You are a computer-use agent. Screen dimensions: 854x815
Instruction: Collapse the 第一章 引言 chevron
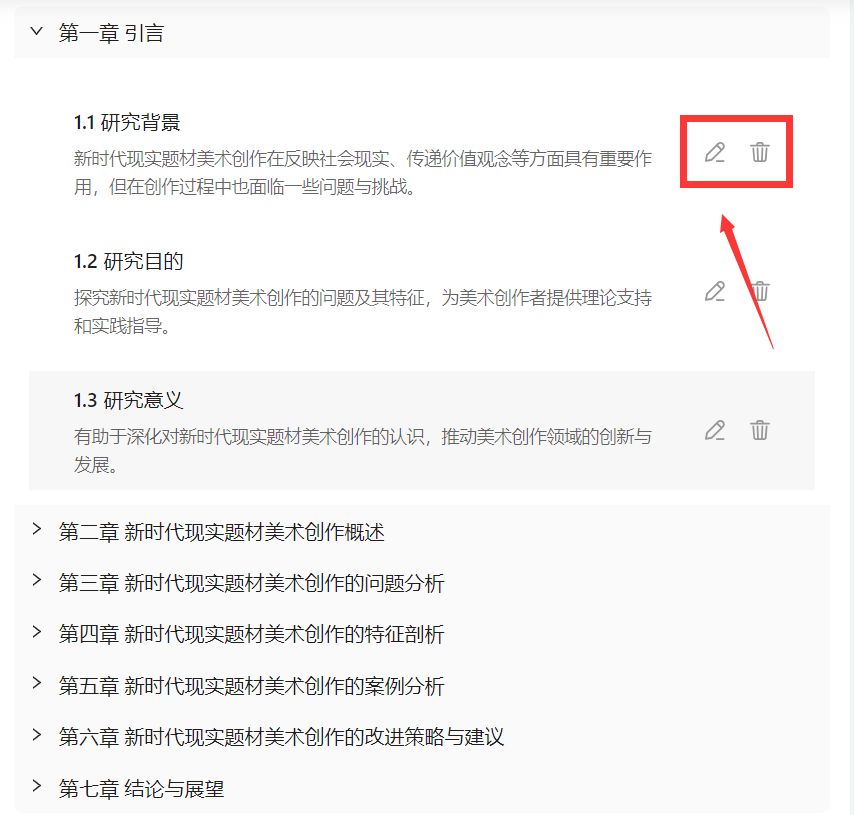(36, 32)
